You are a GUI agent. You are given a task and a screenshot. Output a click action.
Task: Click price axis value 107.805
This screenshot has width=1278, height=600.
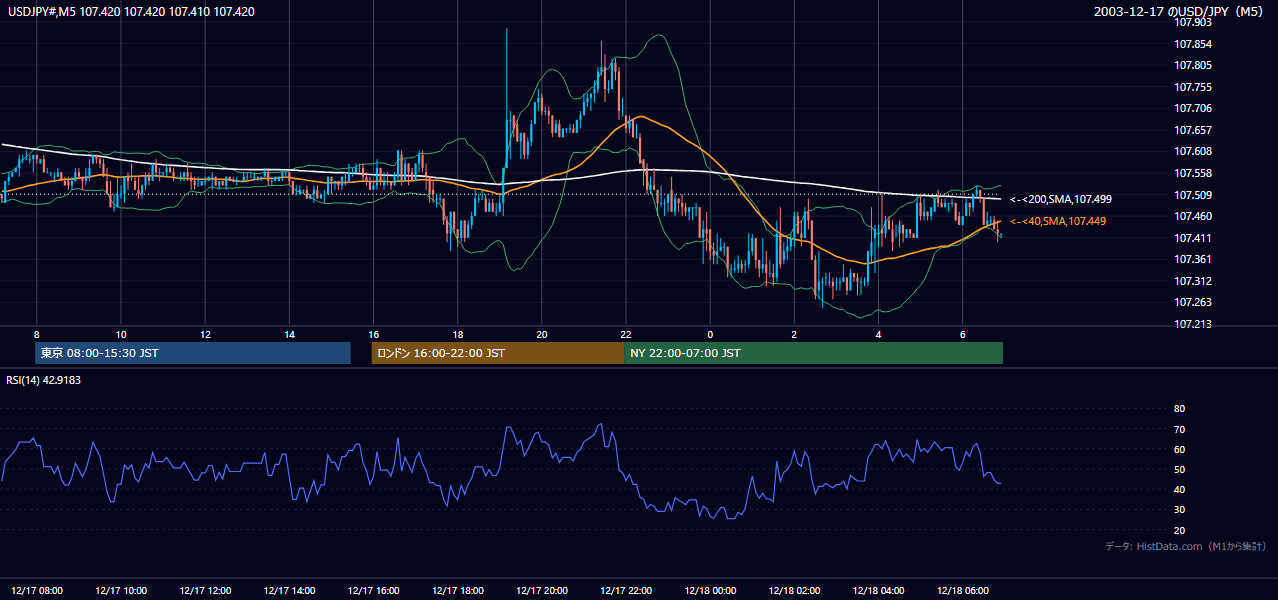1192,65
